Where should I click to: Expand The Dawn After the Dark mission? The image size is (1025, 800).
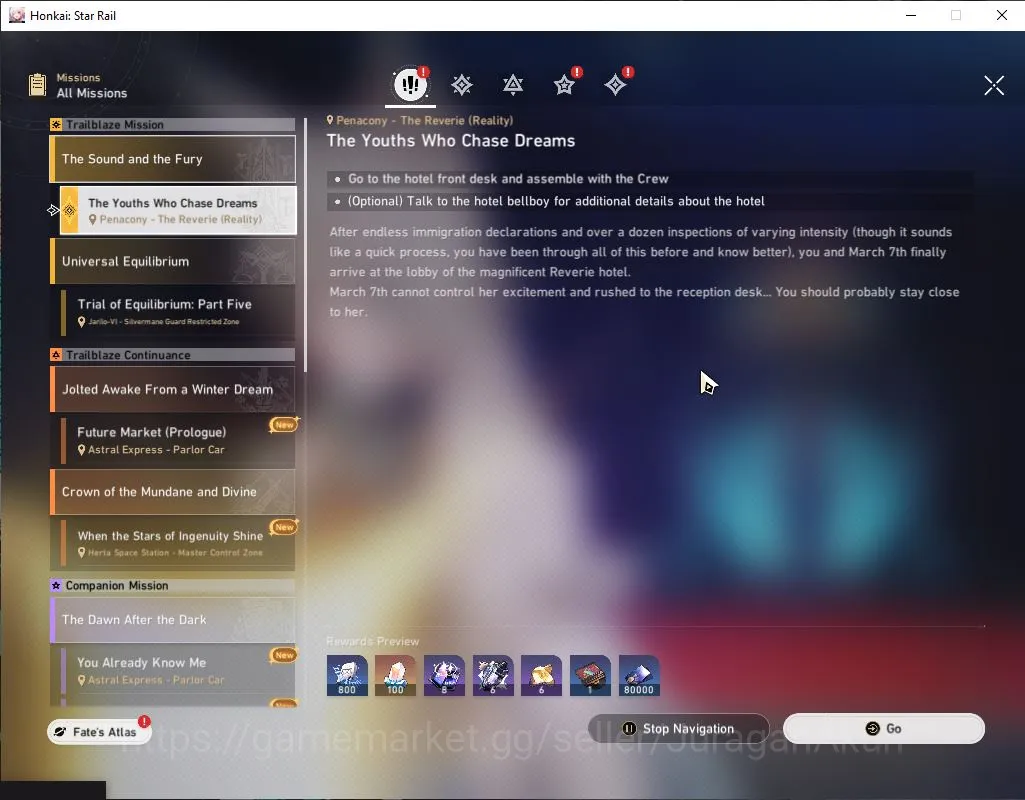[x=173, y=620]
